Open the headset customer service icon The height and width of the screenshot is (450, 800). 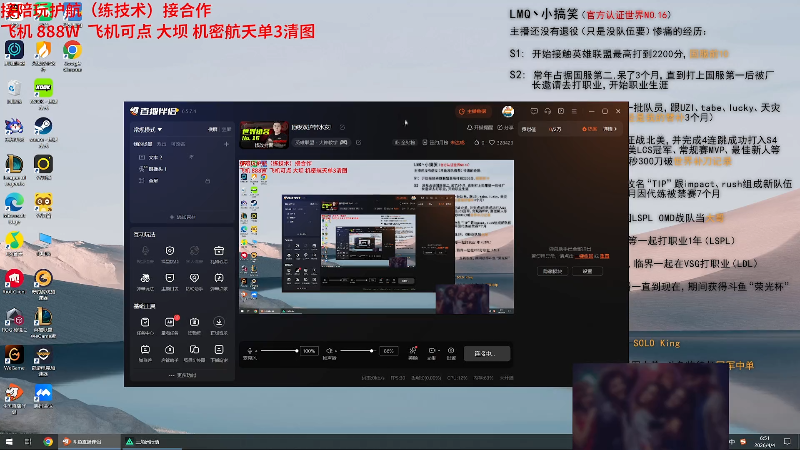tap(547, 111)
